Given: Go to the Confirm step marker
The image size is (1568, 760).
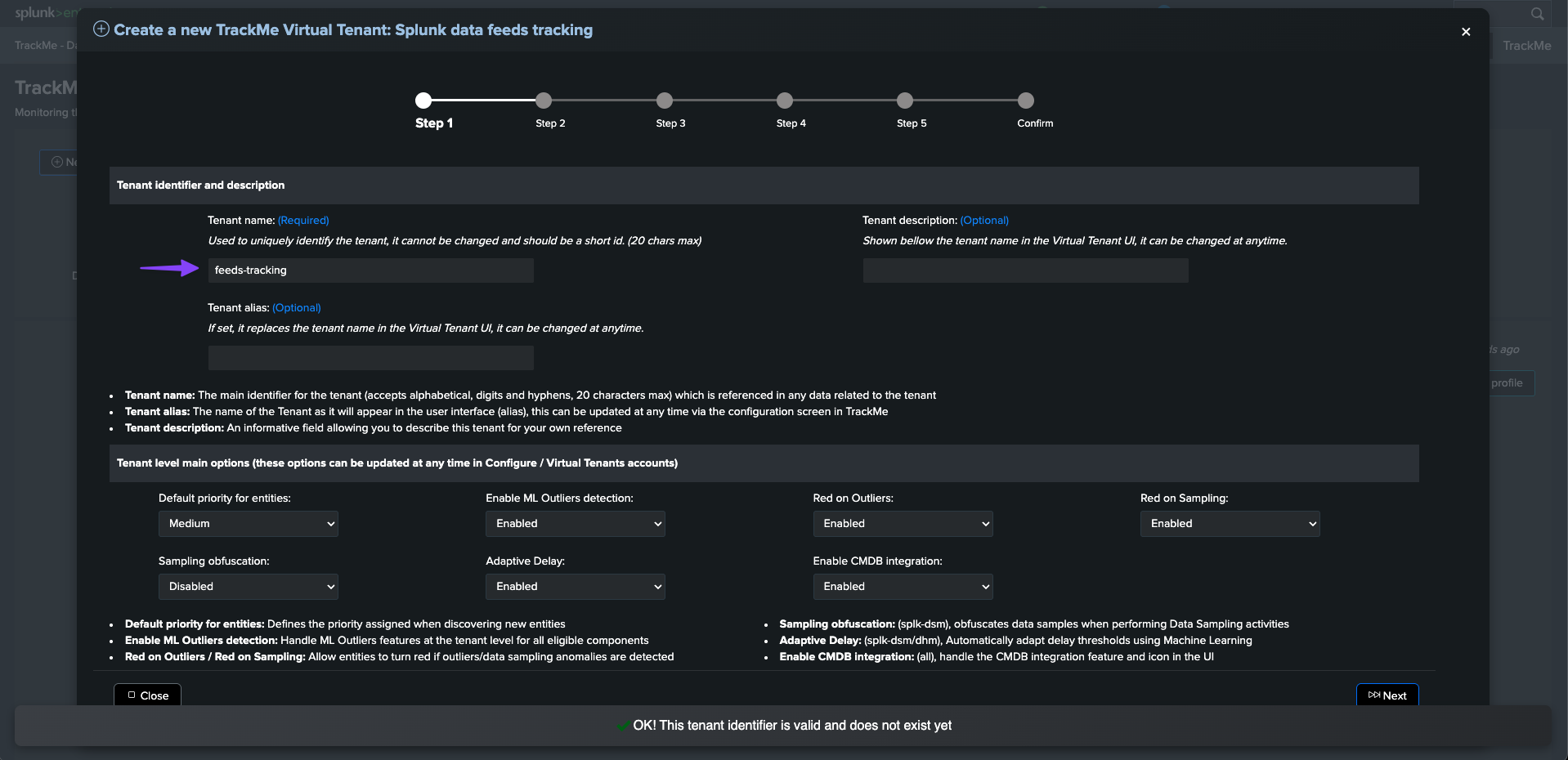Looking at the screenshot, I should (x=1026, y=101).
